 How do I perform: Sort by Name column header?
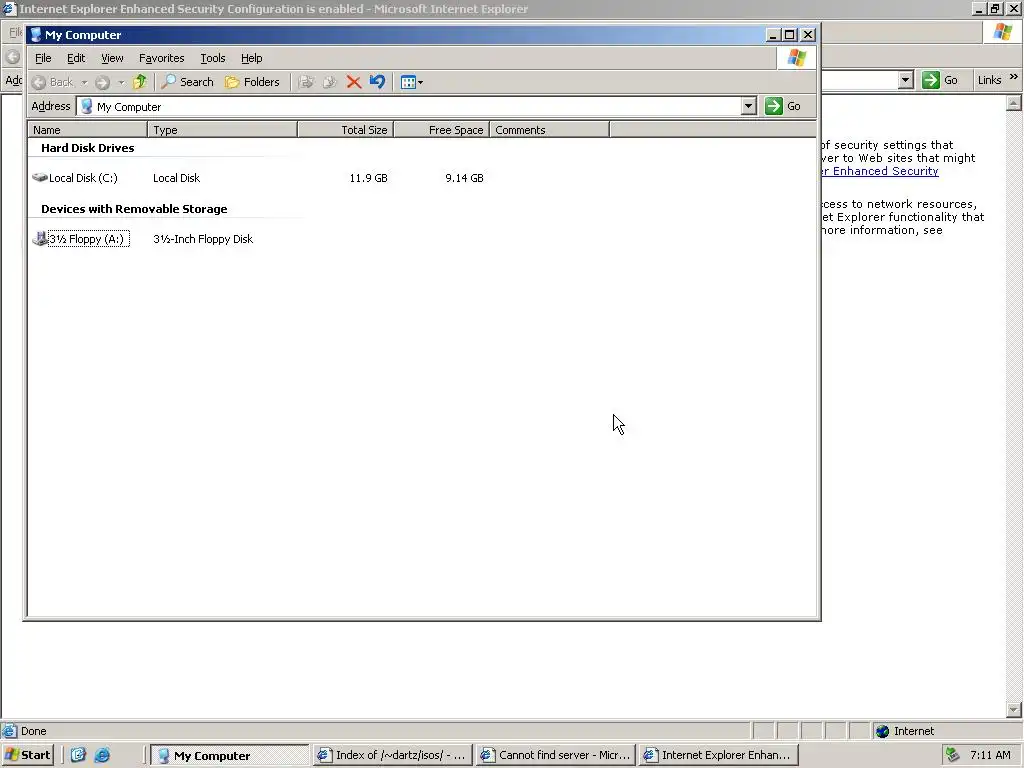[88, 130]
